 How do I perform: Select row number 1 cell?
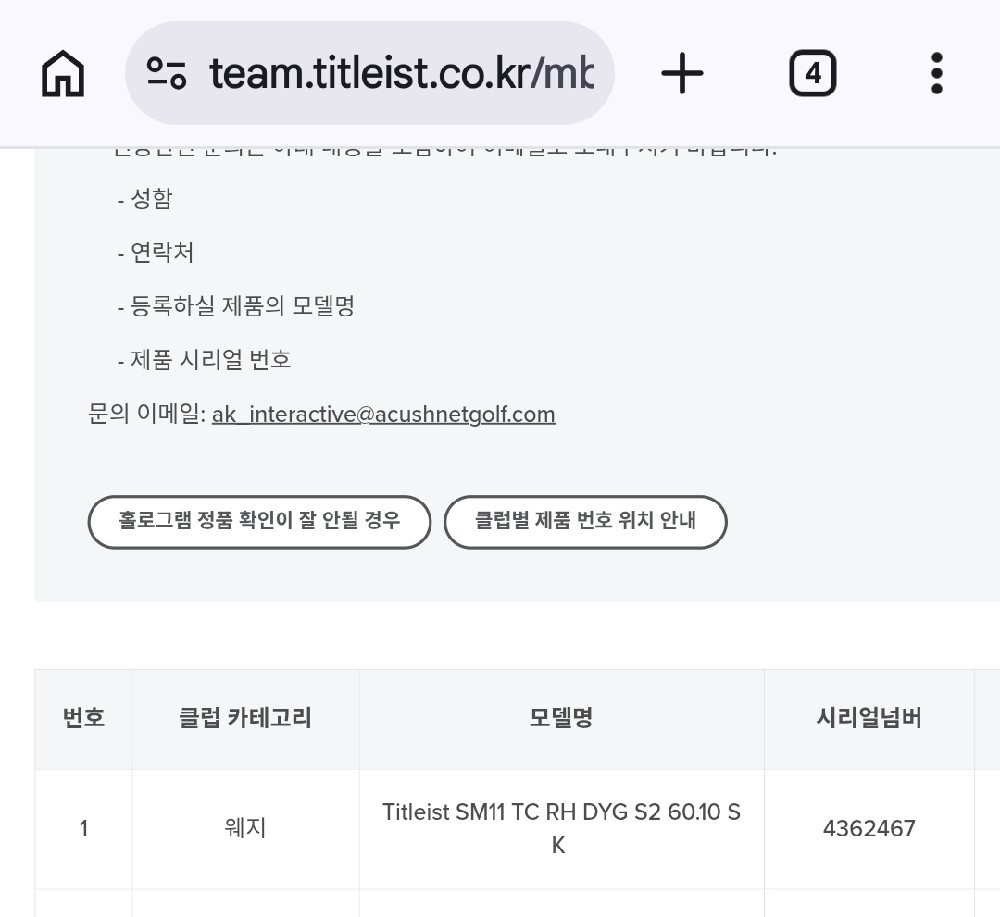pos(84,828)
